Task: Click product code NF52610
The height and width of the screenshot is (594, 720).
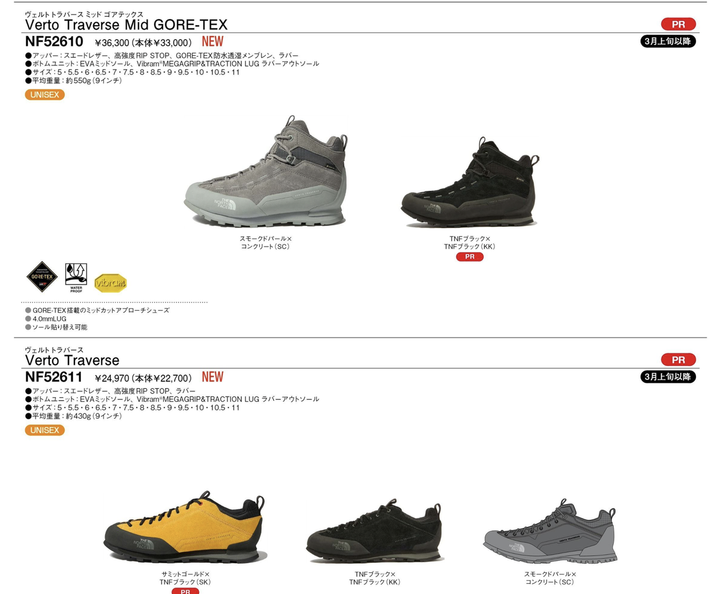Action: [54, 42]
